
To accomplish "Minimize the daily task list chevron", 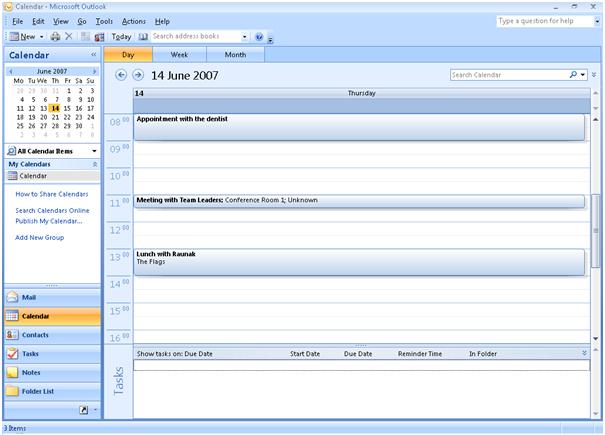I will pyautogui.click(x=584, y=353).
